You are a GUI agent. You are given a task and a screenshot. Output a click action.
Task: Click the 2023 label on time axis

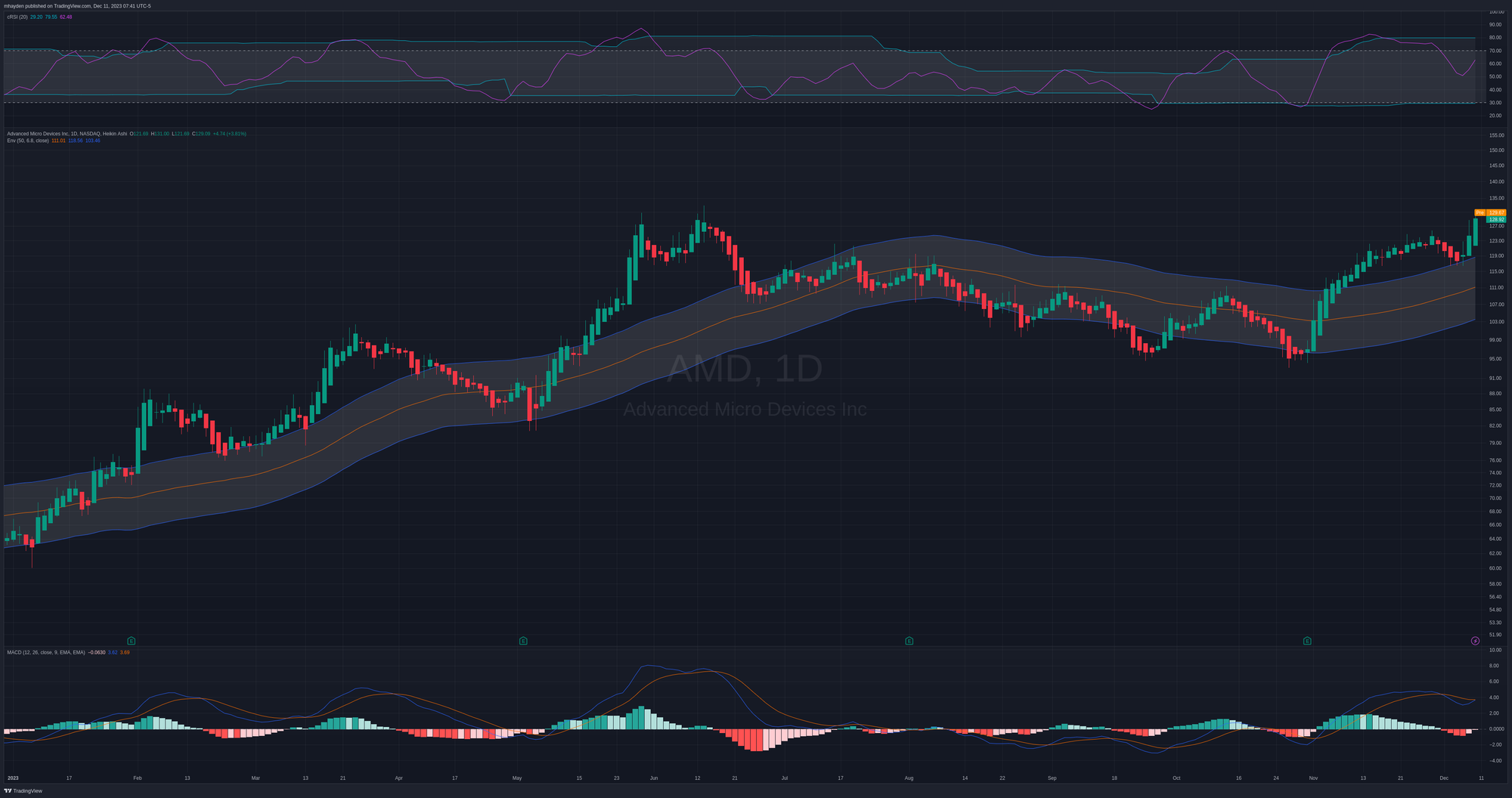point(13,778)
